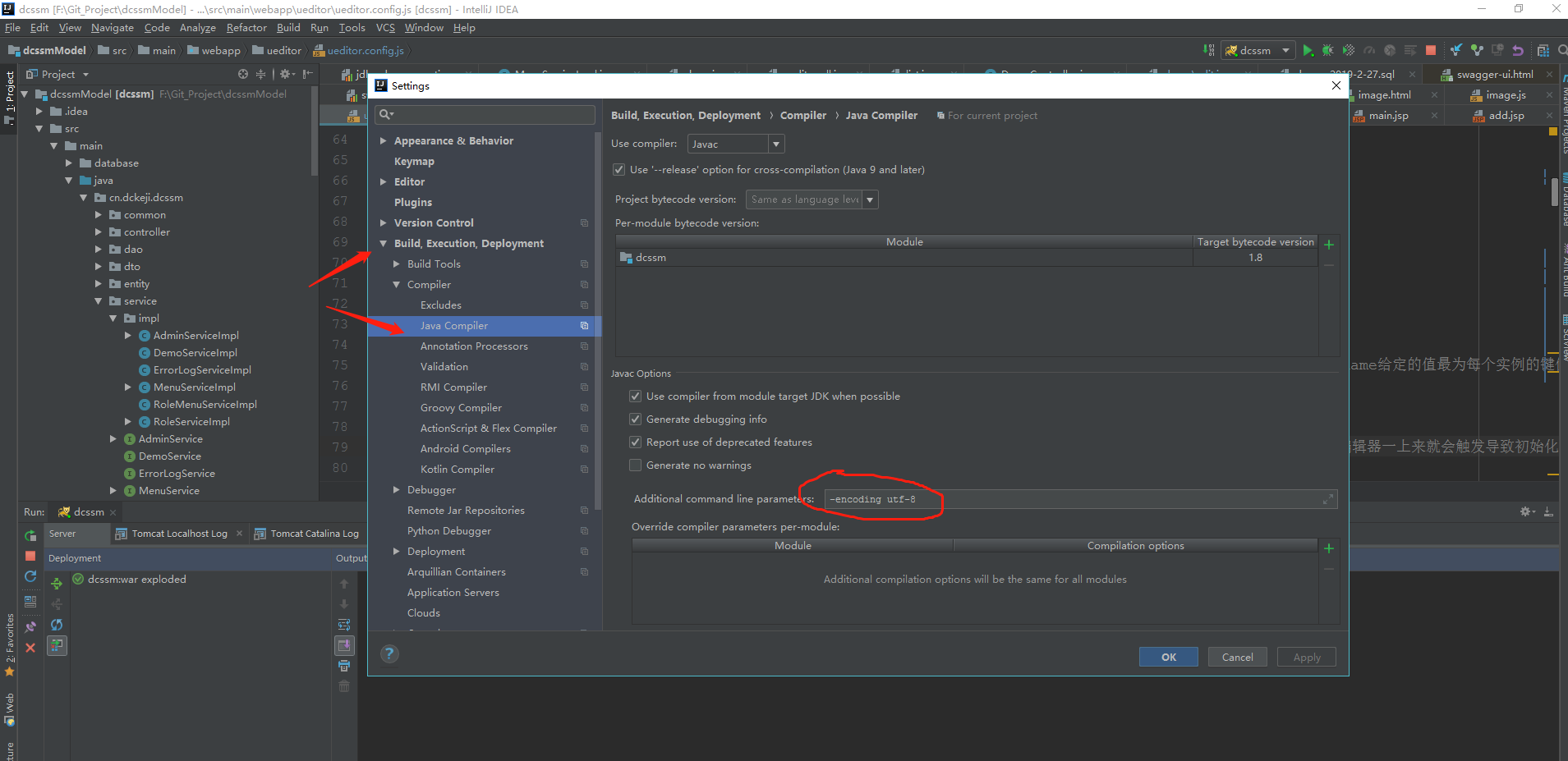Click the purple Revert arrow icon

1518,50
